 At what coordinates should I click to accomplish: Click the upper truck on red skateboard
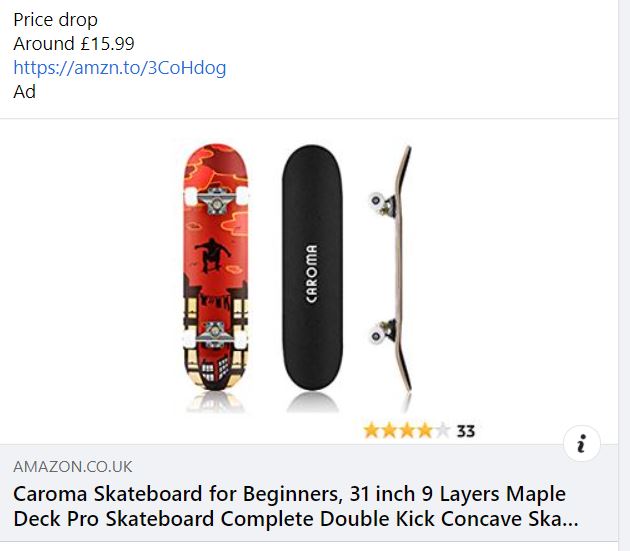(x=216, y=200)
